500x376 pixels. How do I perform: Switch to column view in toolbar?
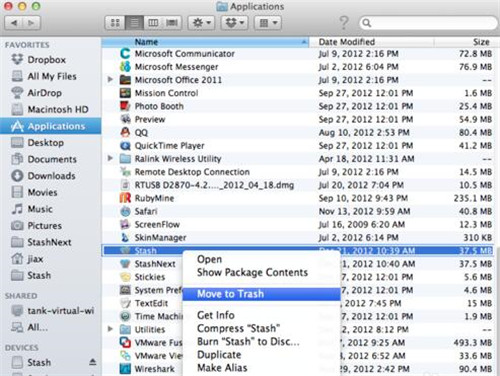153,23
